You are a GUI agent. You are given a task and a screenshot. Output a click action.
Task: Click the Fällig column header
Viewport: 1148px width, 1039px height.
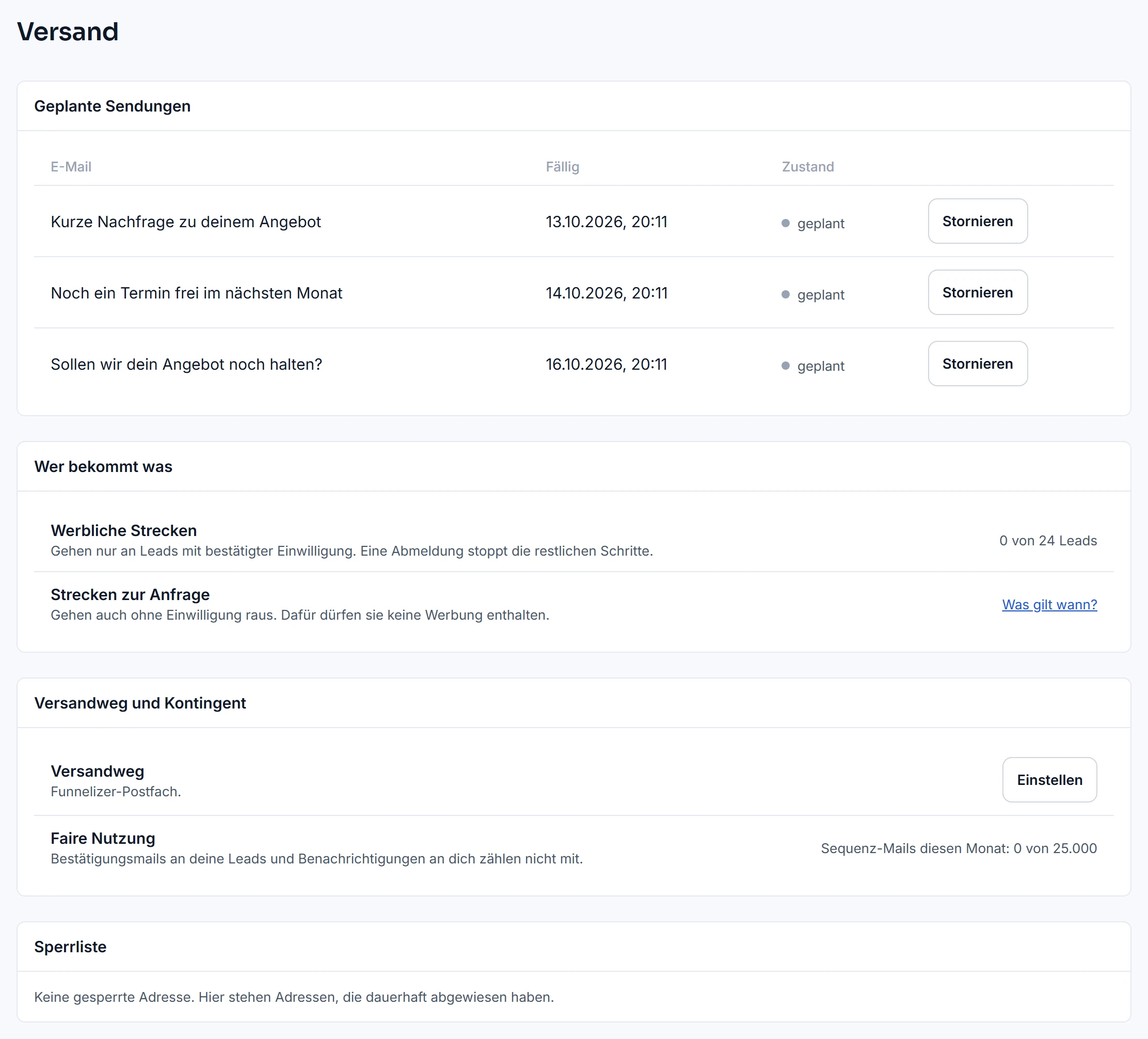pos(562,166)
